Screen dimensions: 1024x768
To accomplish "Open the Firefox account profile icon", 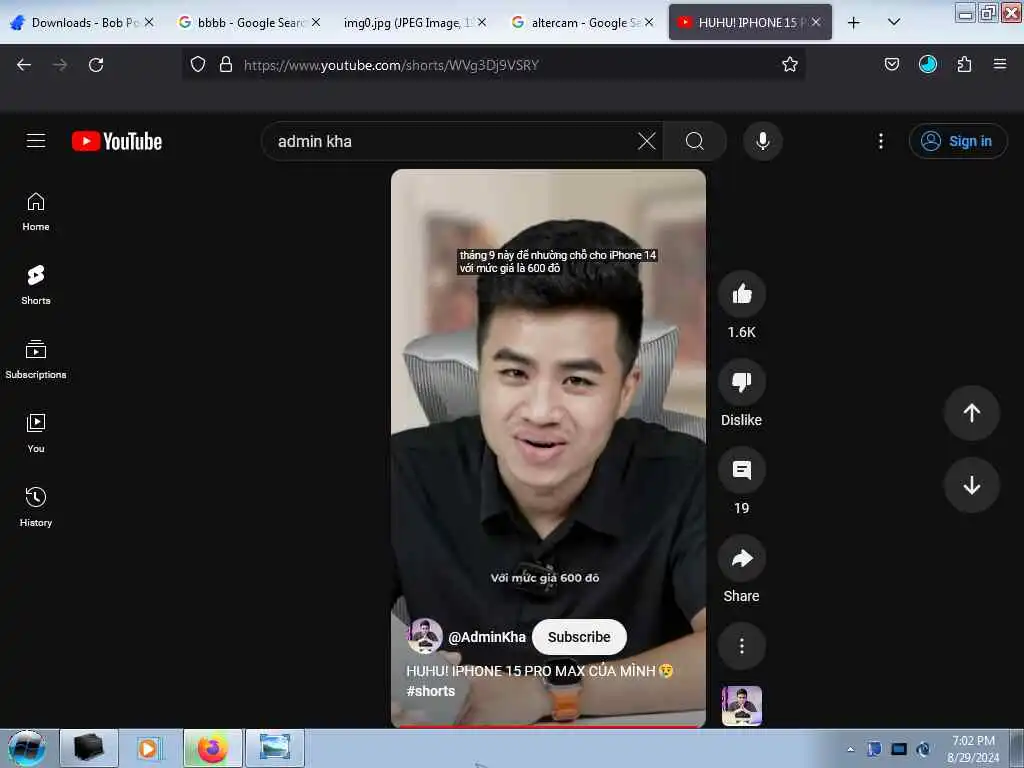I will coord(927,64).
